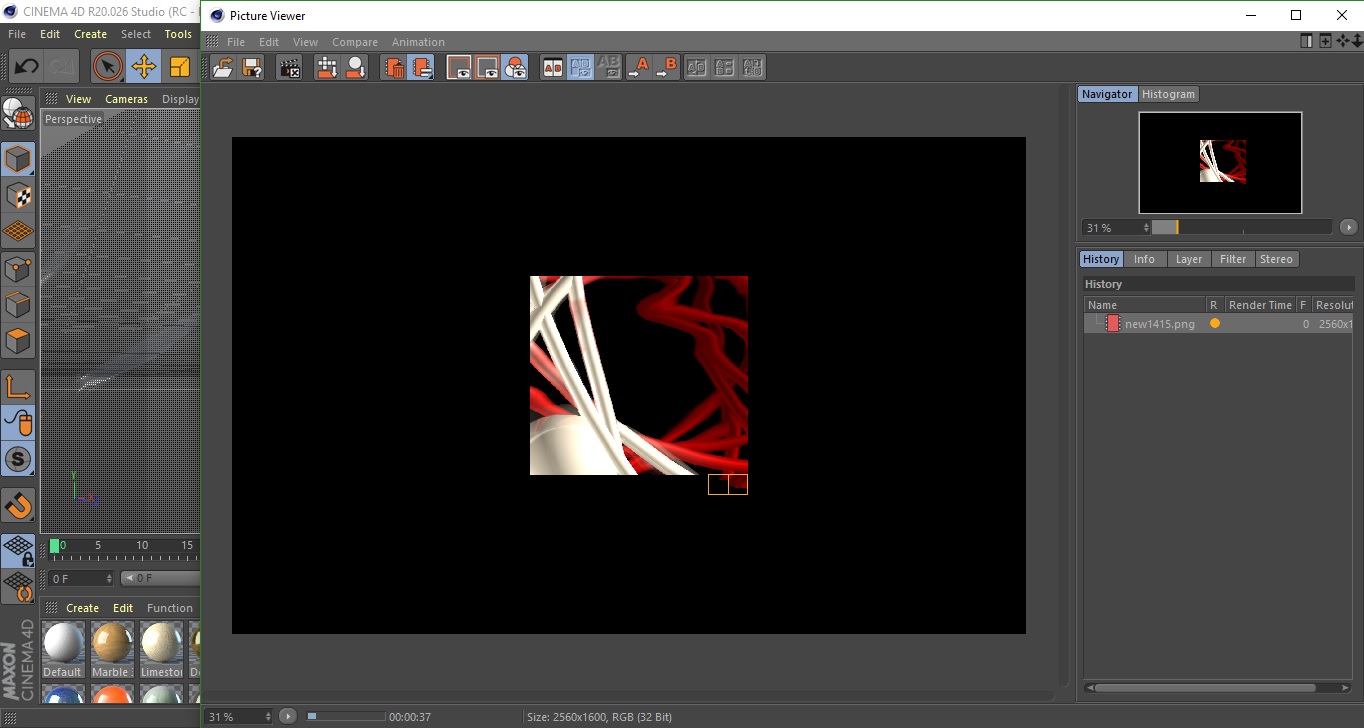The width and height of the screenshot is (1364, 728).
Task: Switch to the Layer tab
Action: pos(1188,259)
